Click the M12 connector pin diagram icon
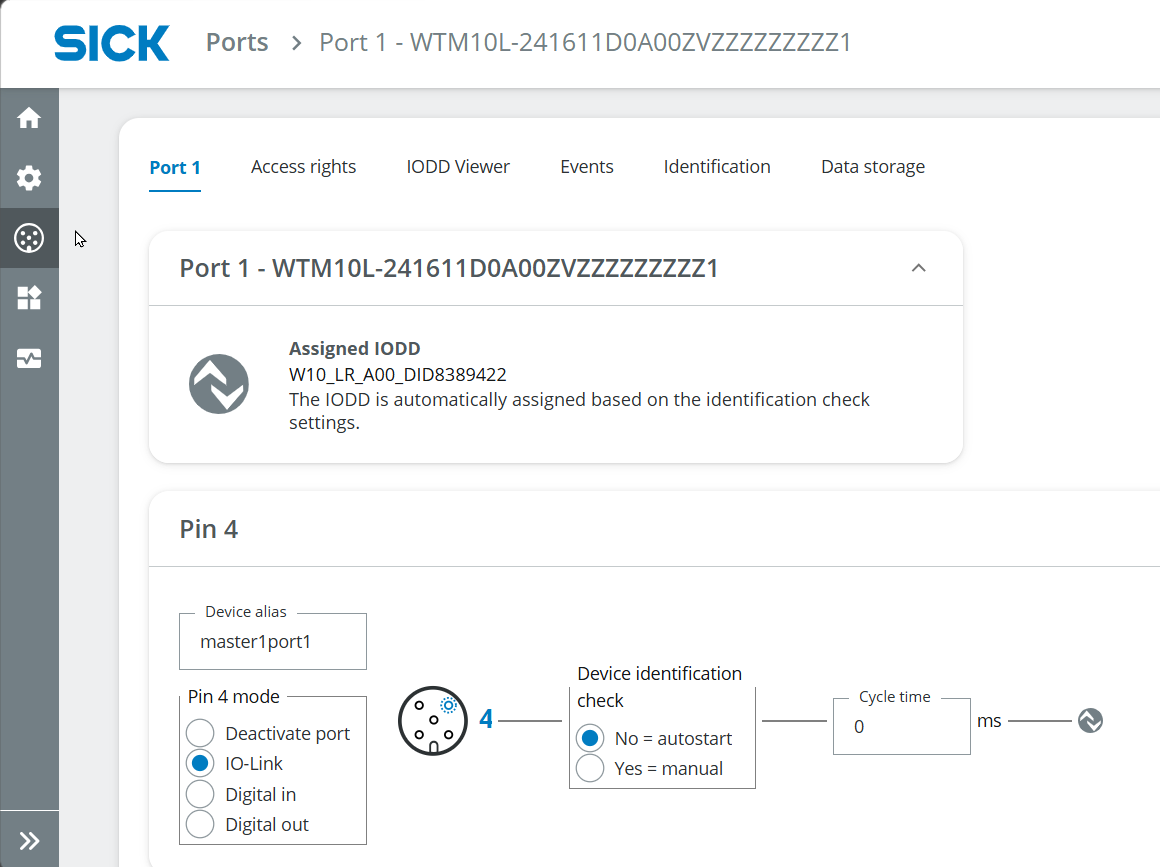 [x=433, y=721]
